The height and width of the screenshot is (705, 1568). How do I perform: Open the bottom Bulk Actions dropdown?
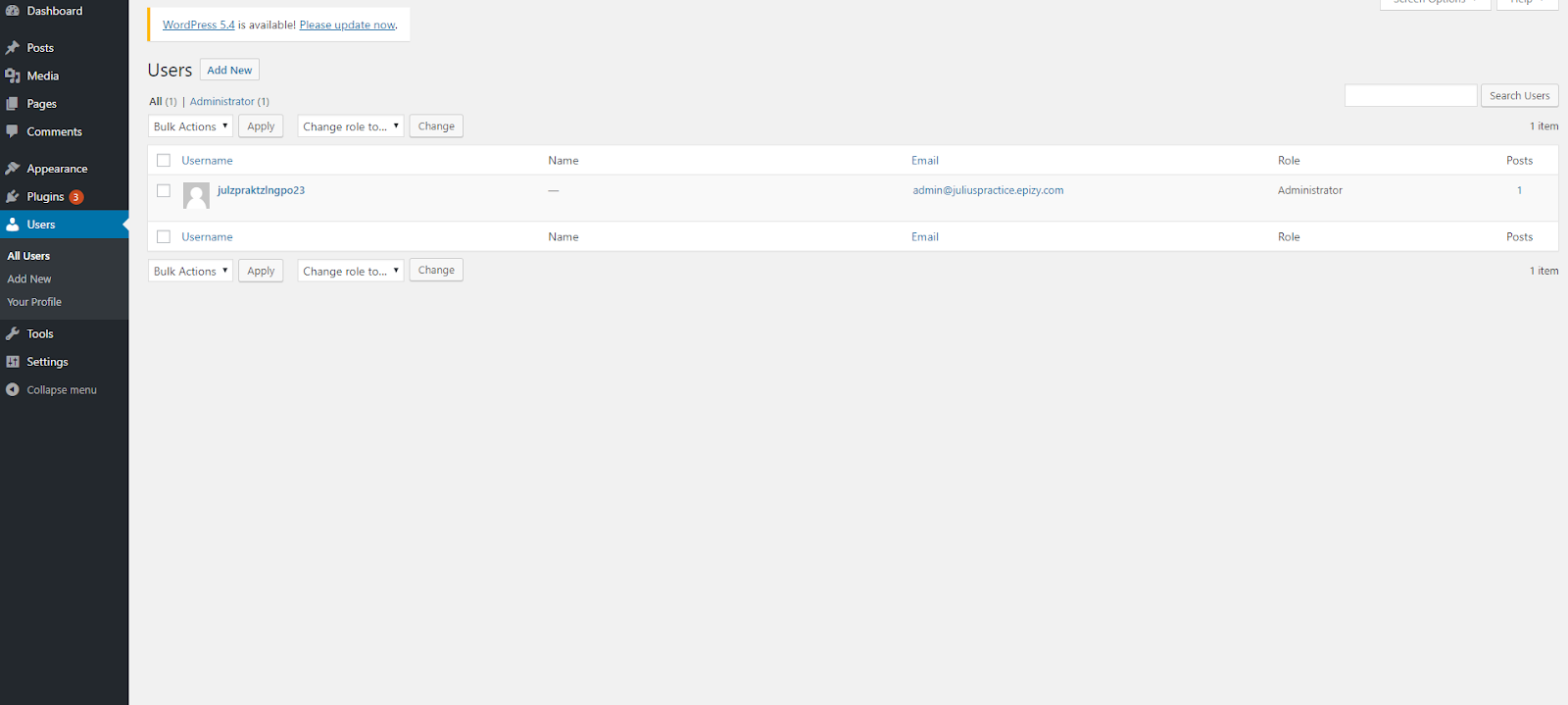tap(190, 271)
